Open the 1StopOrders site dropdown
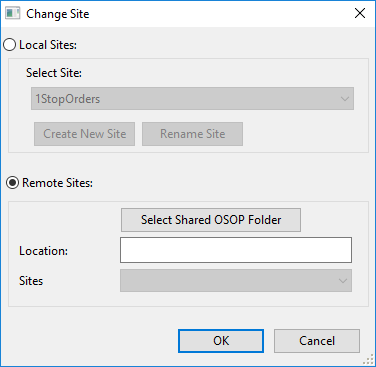376x367 pixels. point(192,99)
